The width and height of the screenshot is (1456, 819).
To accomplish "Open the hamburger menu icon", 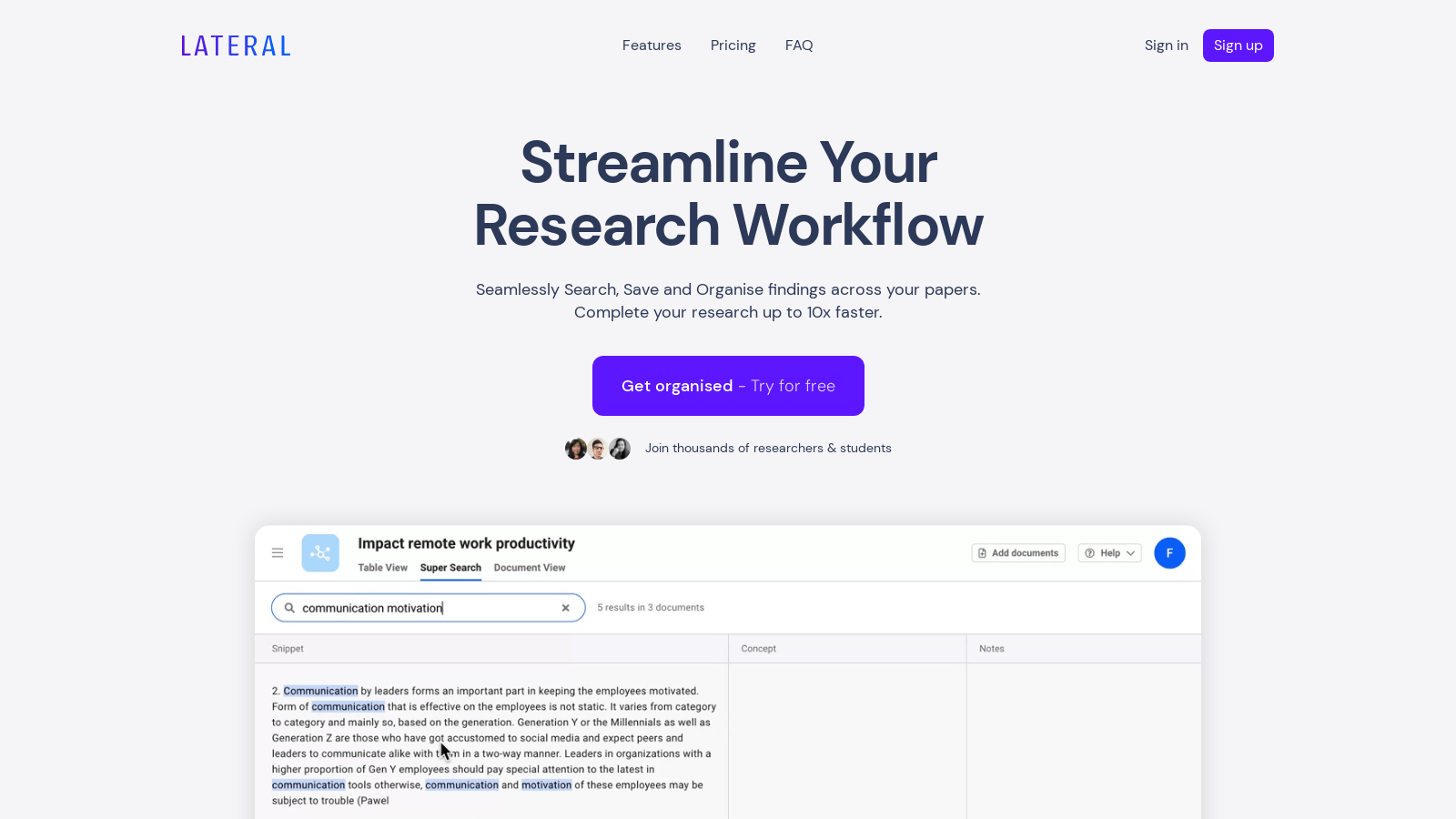I will click(x=278, y=552).
